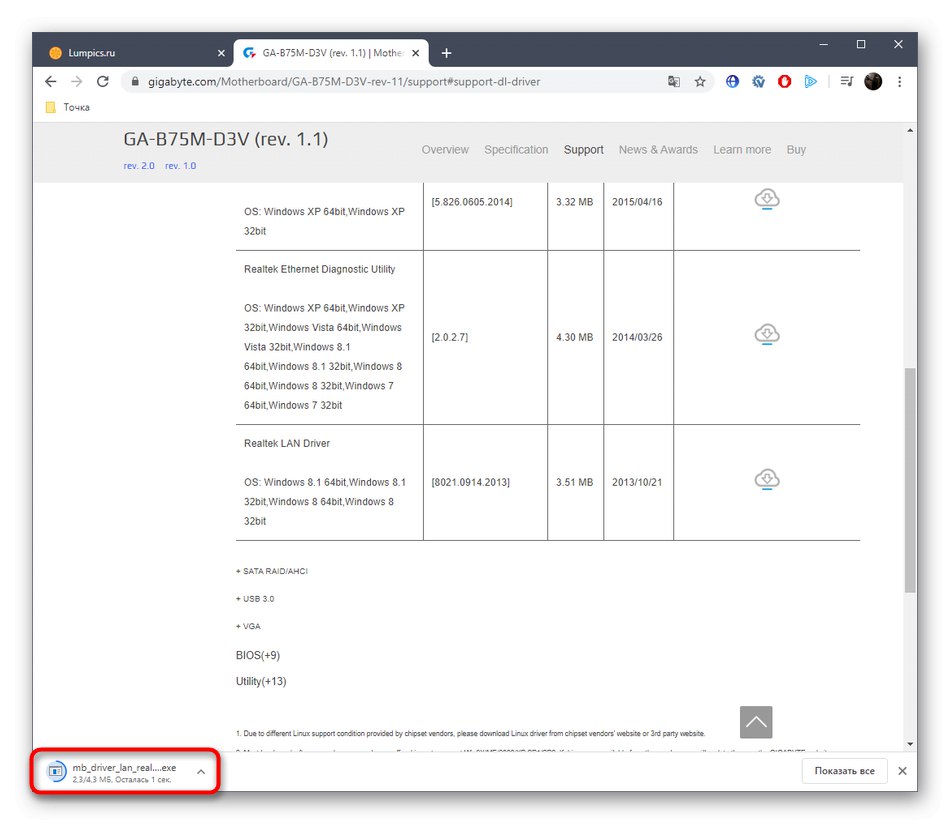Click the GA-B75M-D3V (rev. 1.1) heading

[x=225, y=139]
